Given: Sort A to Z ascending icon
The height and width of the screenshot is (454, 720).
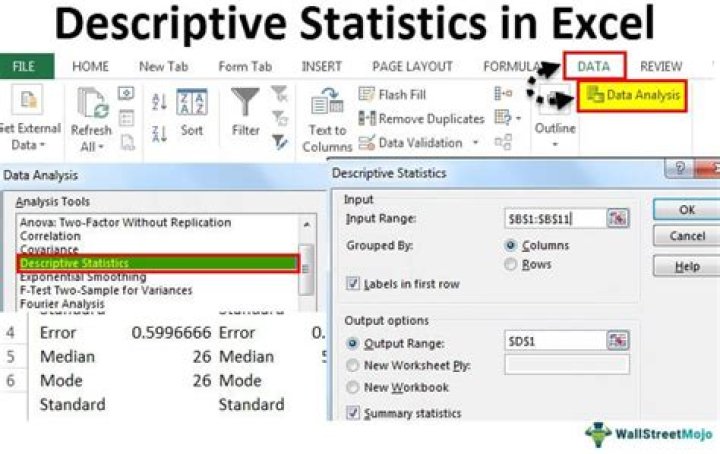Looking at the screenshot, I should pos(159,101).
